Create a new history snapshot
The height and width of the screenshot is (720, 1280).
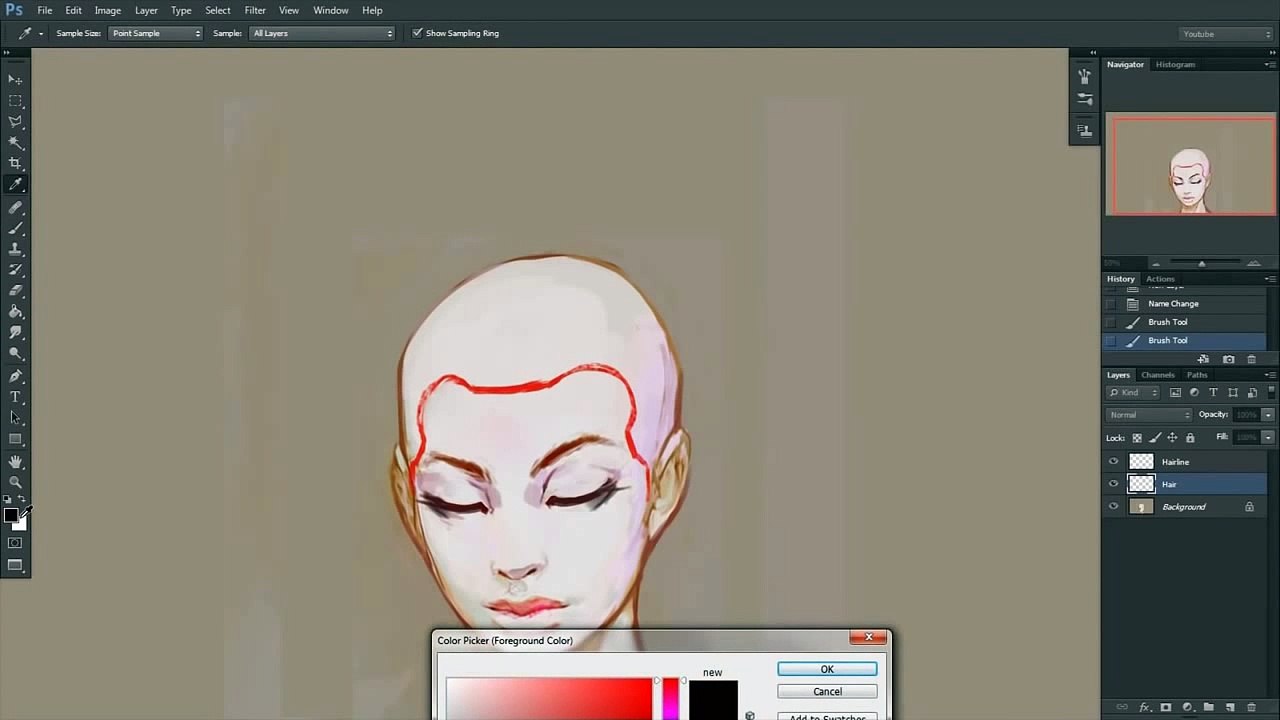tap(1228, 359)
